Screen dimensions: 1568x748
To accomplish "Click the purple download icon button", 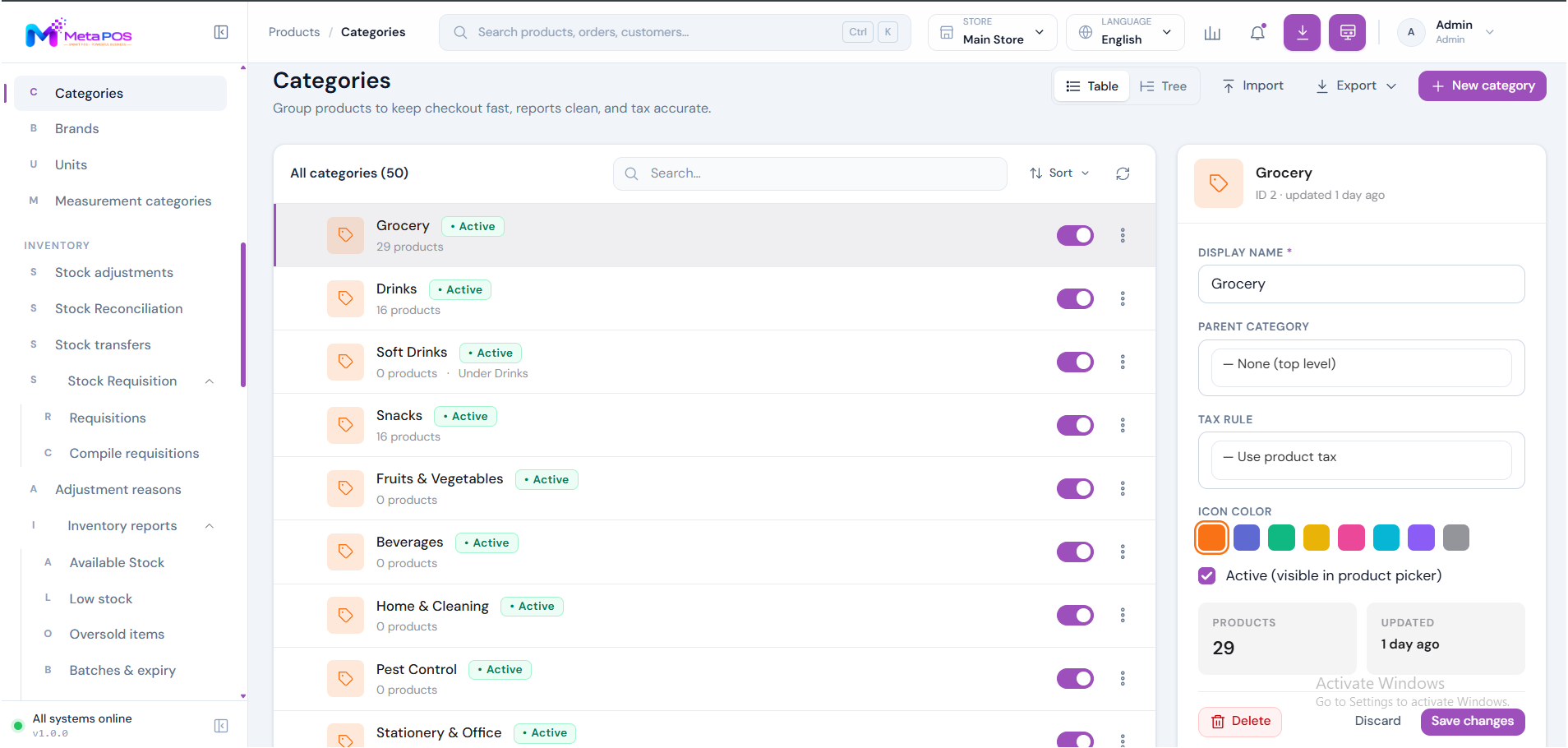I will tap(1303, 33).
